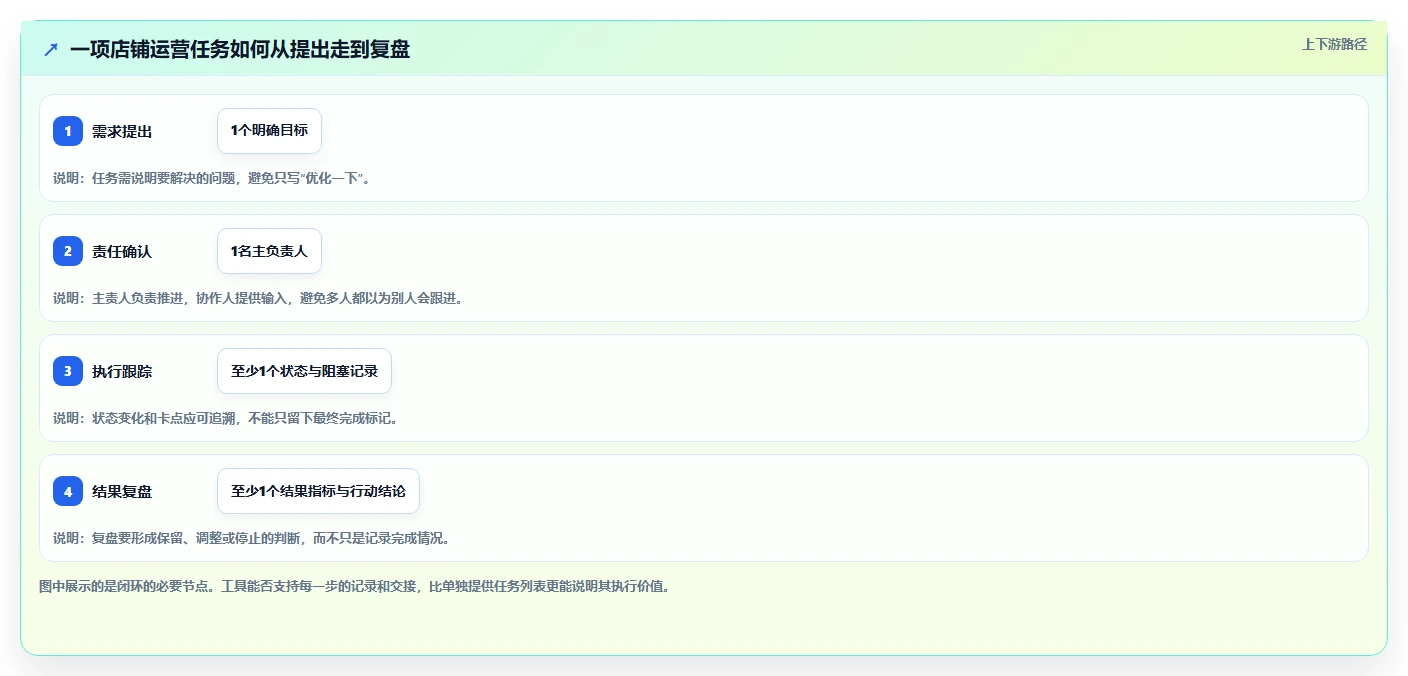Click the step 2 number badge
The image size is (1408, 676).
click(x=68, y=251)
